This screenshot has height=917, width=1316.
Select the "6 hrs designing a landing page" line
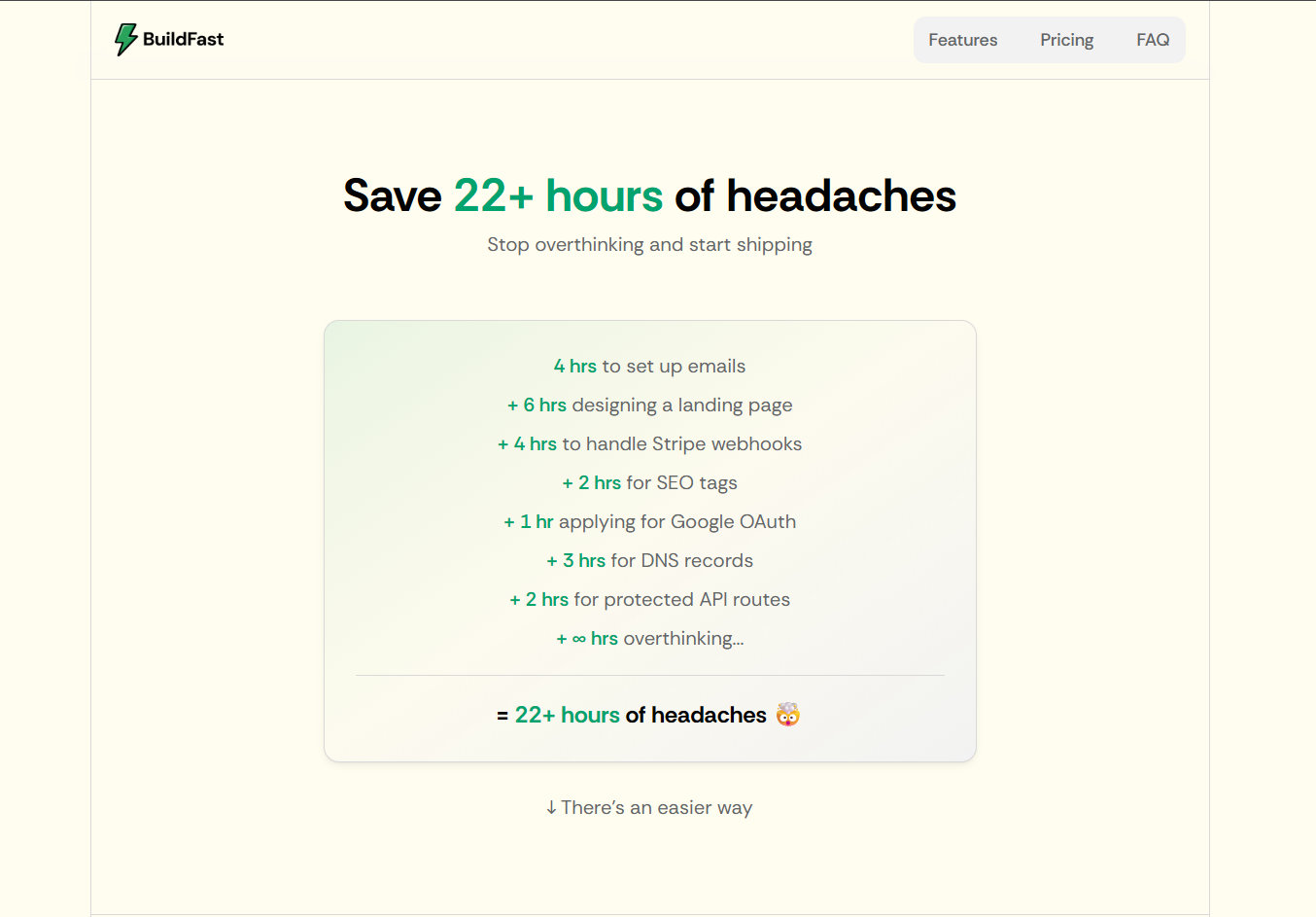649,406
